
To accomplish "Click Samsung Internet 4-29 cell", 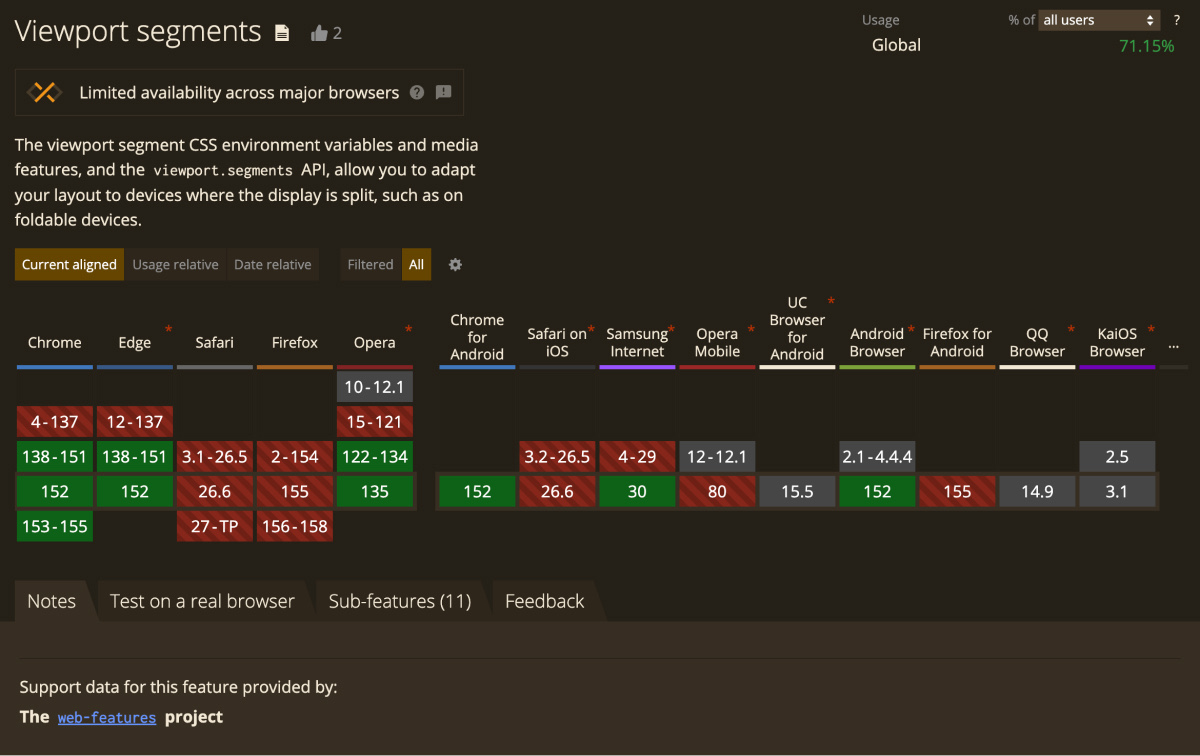I will click(x=637, y=457).
